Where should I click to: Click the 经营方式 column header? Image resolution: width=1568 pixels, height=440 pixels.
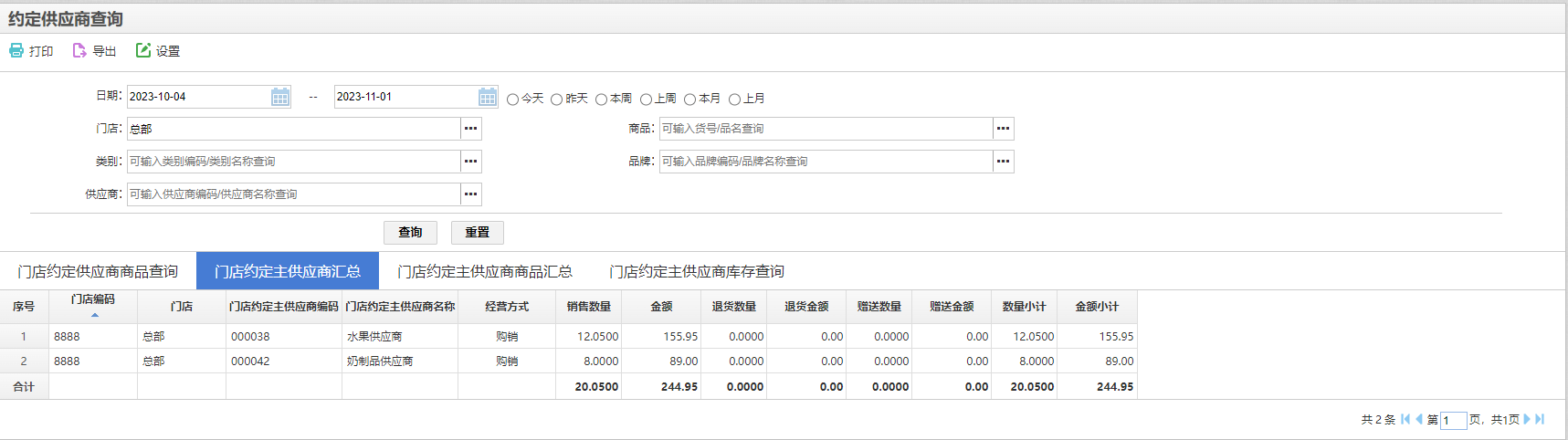507,307
